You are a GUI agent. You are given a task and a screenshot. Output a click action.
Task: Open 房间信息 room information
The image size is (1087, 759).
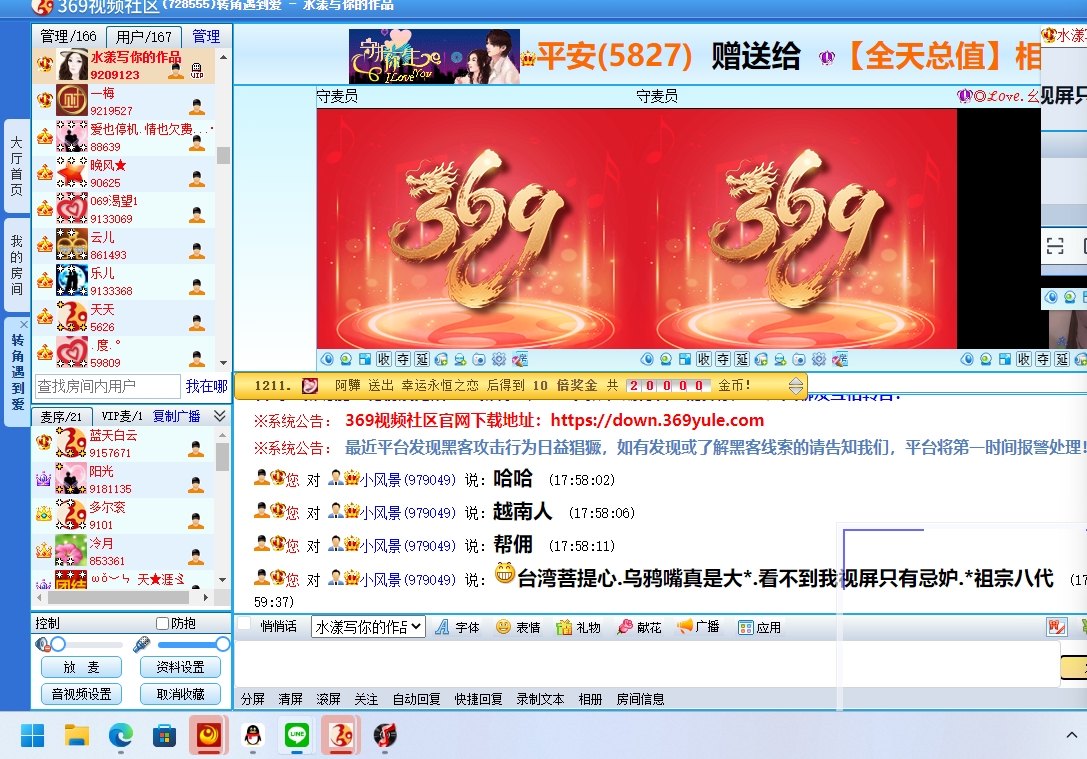click(640, 699)
